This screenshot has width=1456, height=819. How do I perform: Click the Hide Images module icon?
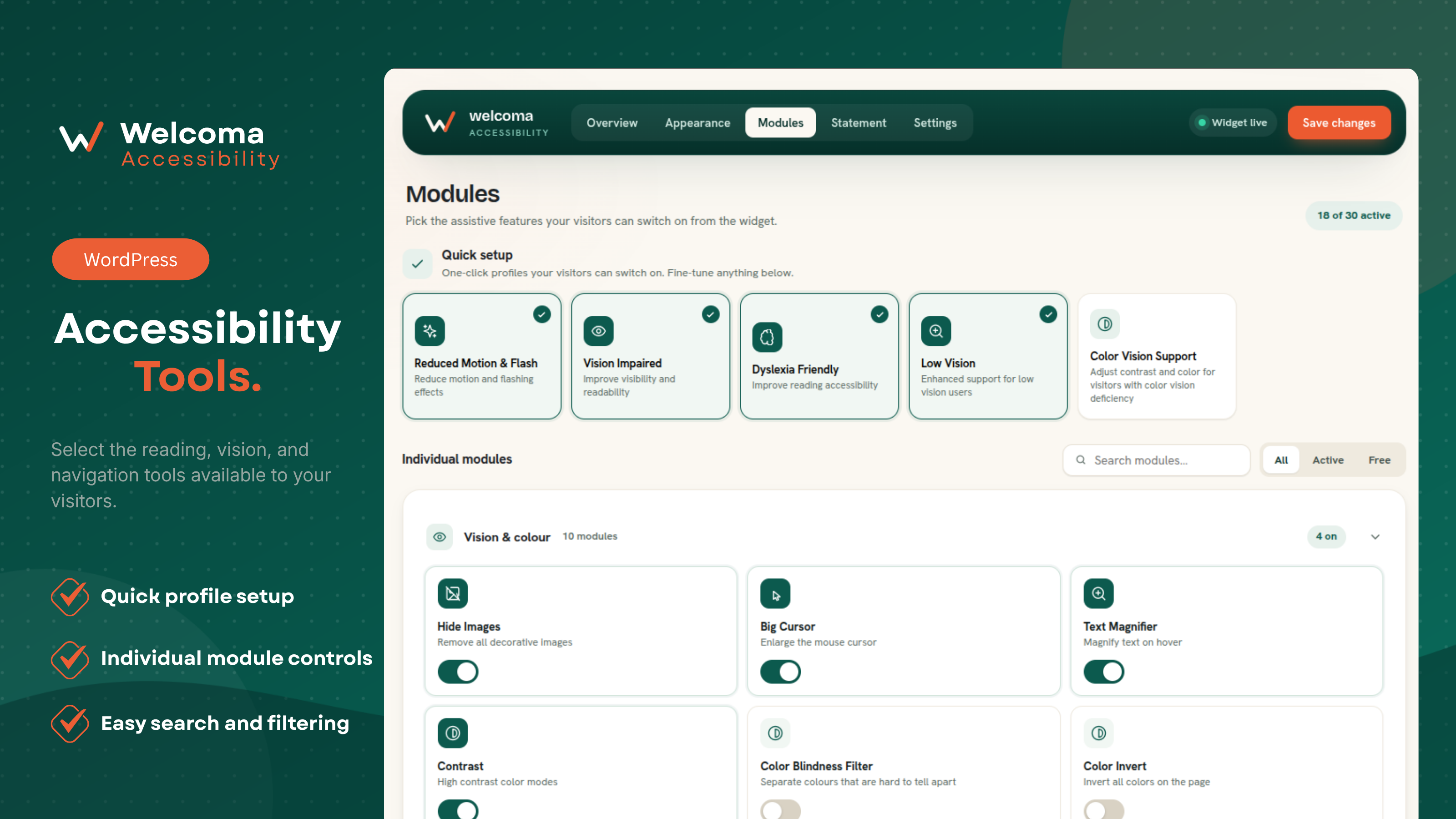(x=453, y=593)
